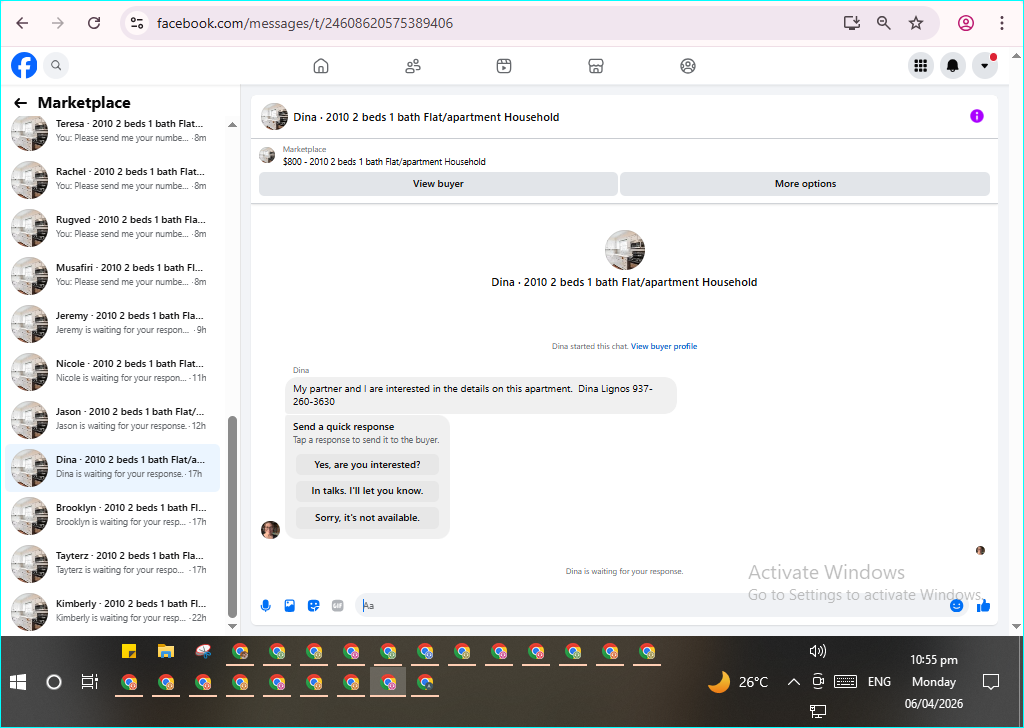Open Nicole's conversation
Viewport: 1024px width, 728px height.
pos(113,371)
